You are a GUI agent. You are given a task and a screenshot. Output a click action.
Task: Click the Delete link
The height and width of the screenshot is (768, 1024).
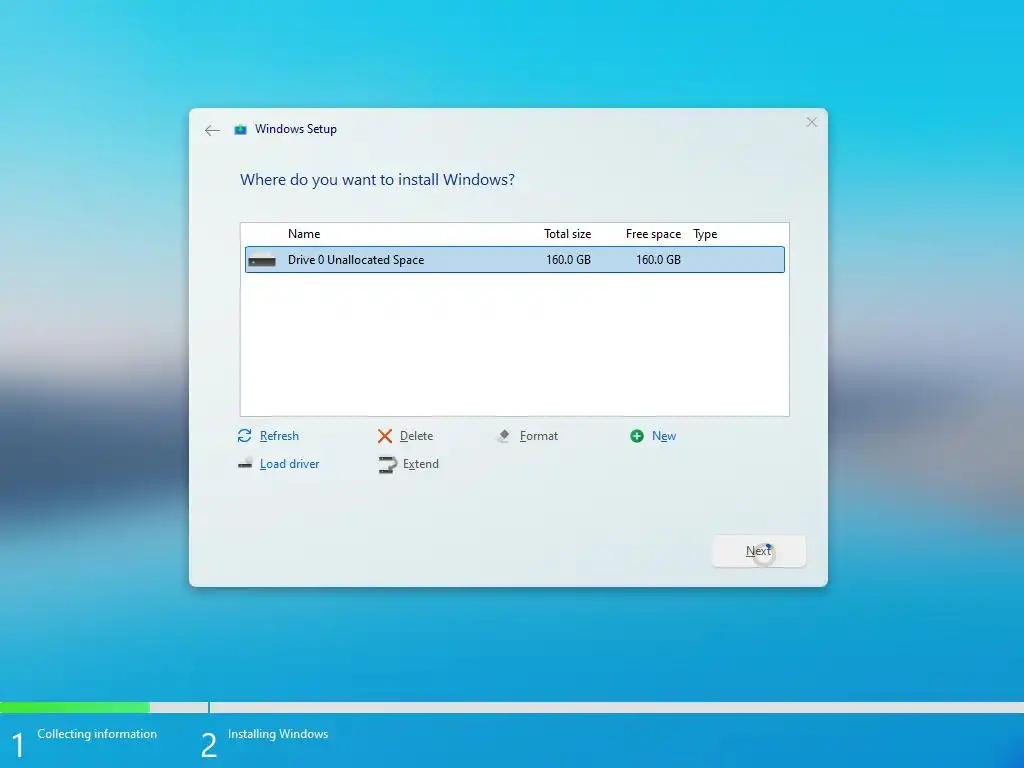coord(416,436)
